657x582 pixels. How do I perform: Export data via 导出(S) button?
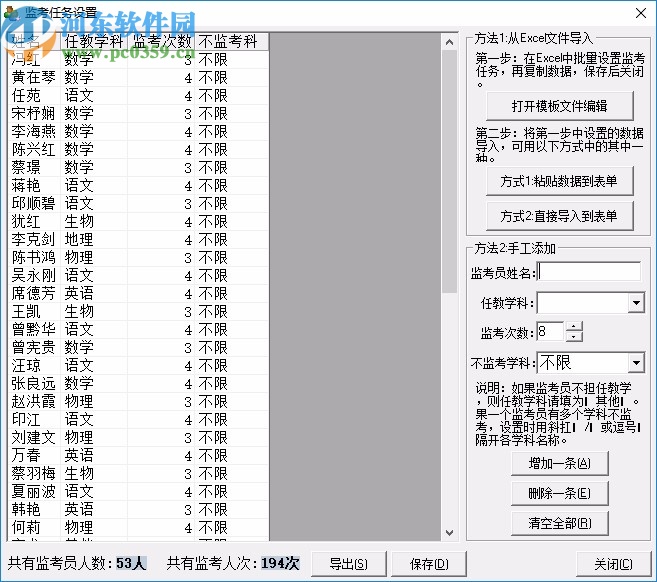(x=349, y=564)
